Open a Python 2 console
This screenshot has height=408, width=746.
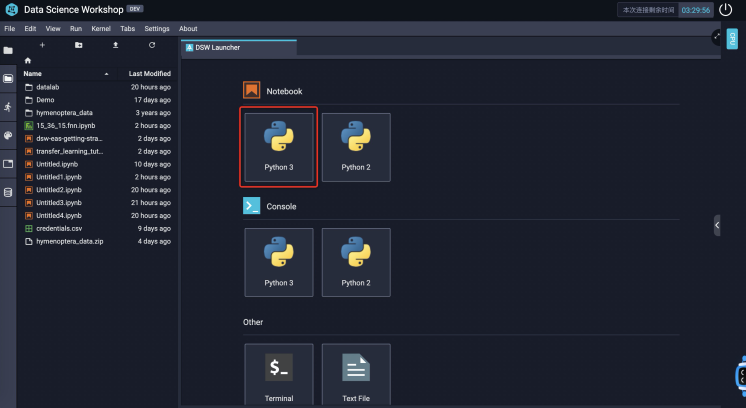(356, 262)
